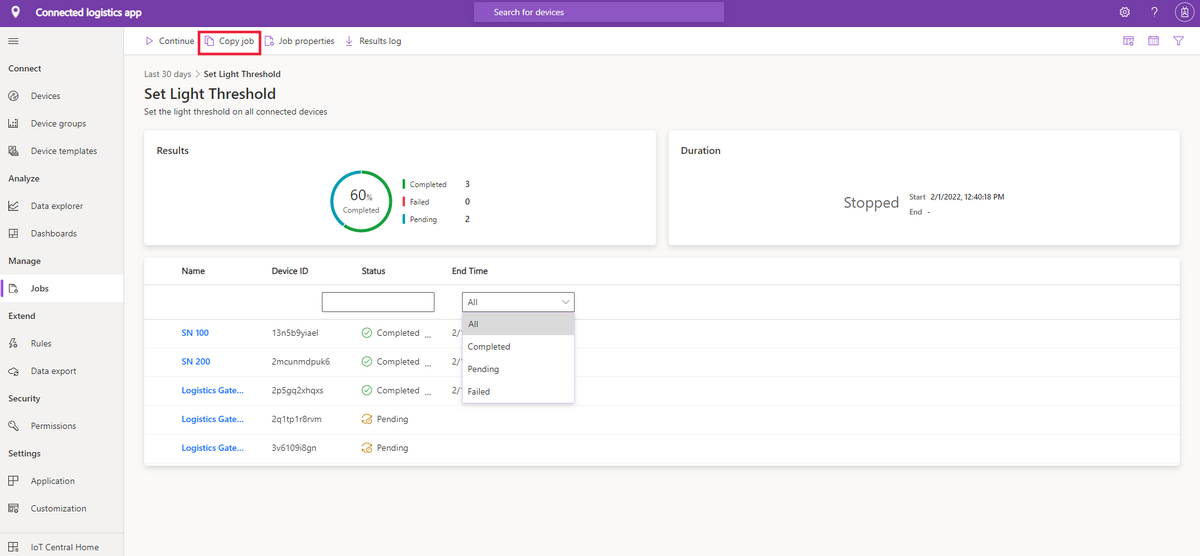
Task: Click Copy job button
Action: point(230,41)
